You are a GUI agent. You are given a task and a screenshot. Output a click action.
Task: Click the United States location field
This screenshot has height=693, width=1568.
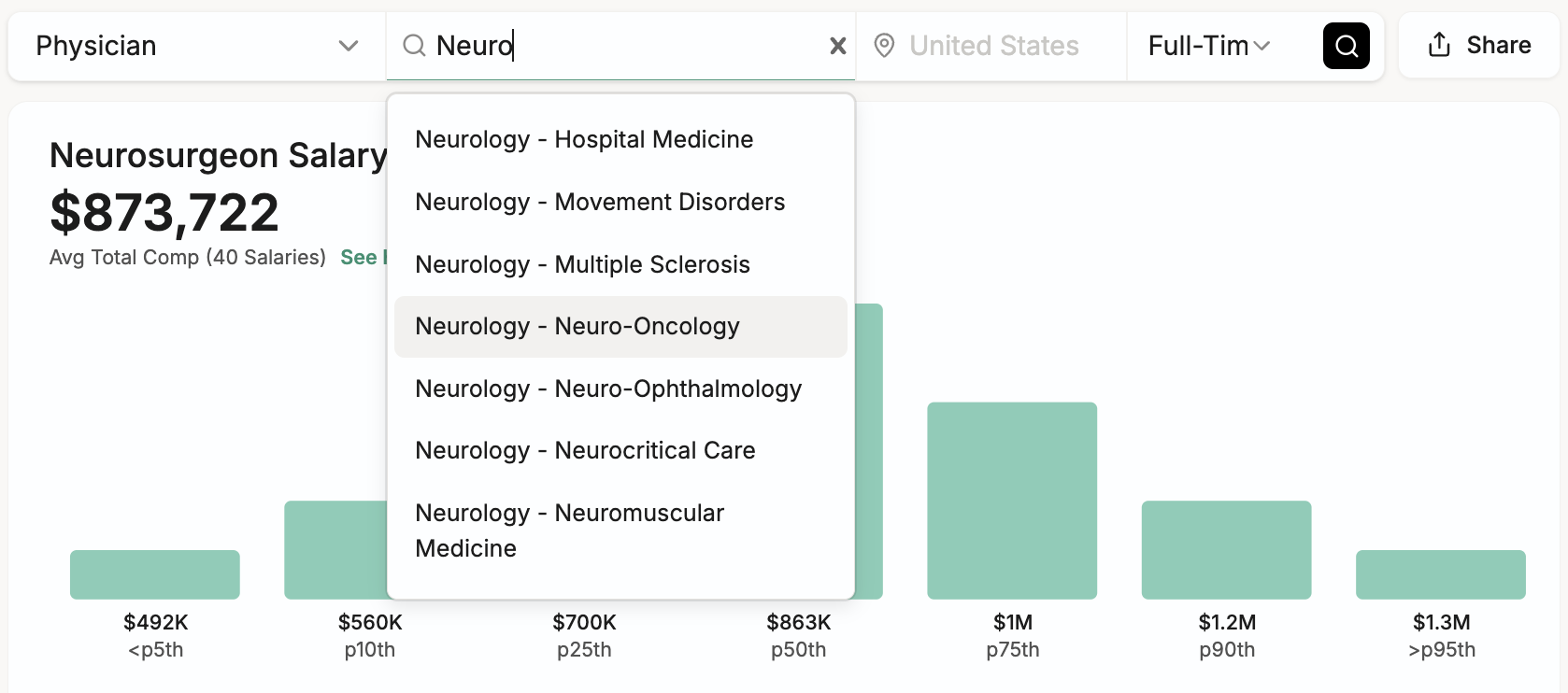coord(992,46)
